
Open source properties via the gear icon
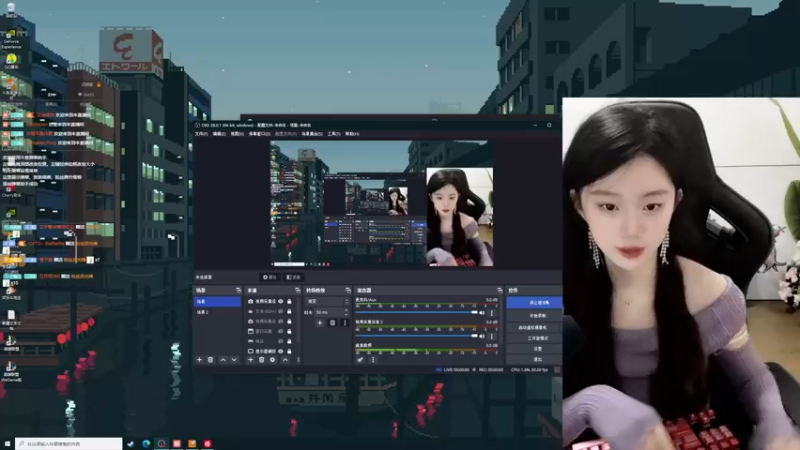pos(272,360)
